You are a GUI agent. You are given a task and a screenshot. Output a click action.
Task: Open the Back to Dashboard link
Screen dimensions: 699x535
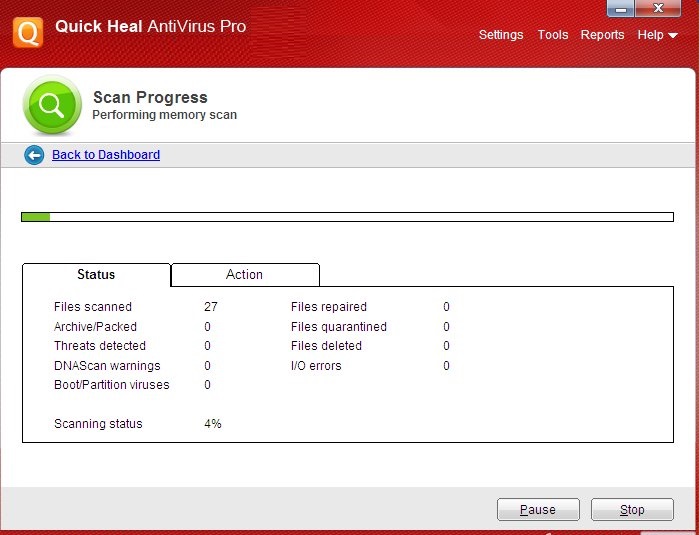[106, 155]
